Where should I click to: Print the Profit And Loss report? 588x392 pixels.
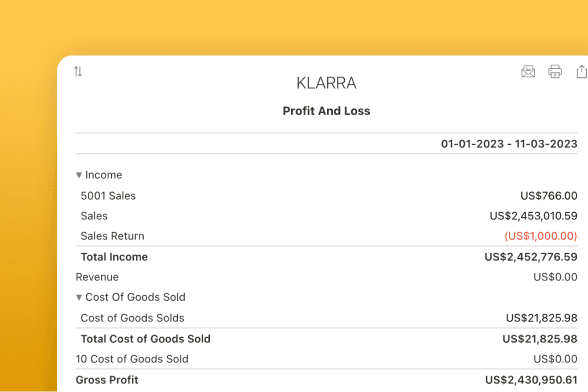coord(555,71)
